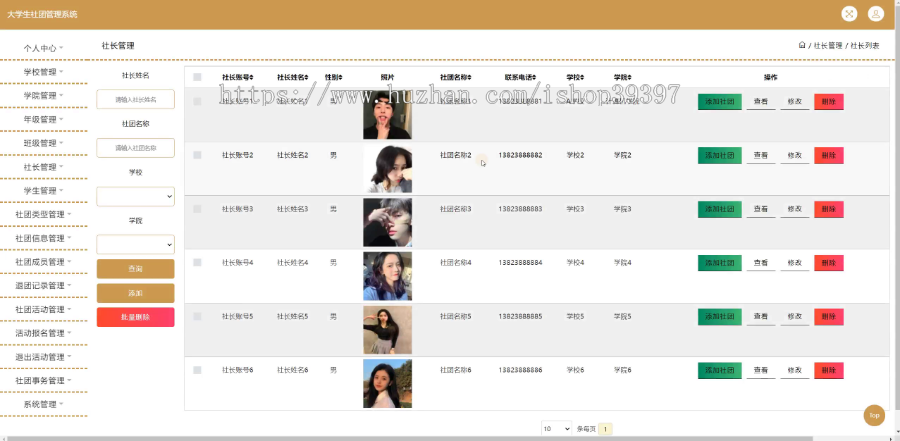
Task: Sort by 社团名称 column arrow
Action: [470, 78]
